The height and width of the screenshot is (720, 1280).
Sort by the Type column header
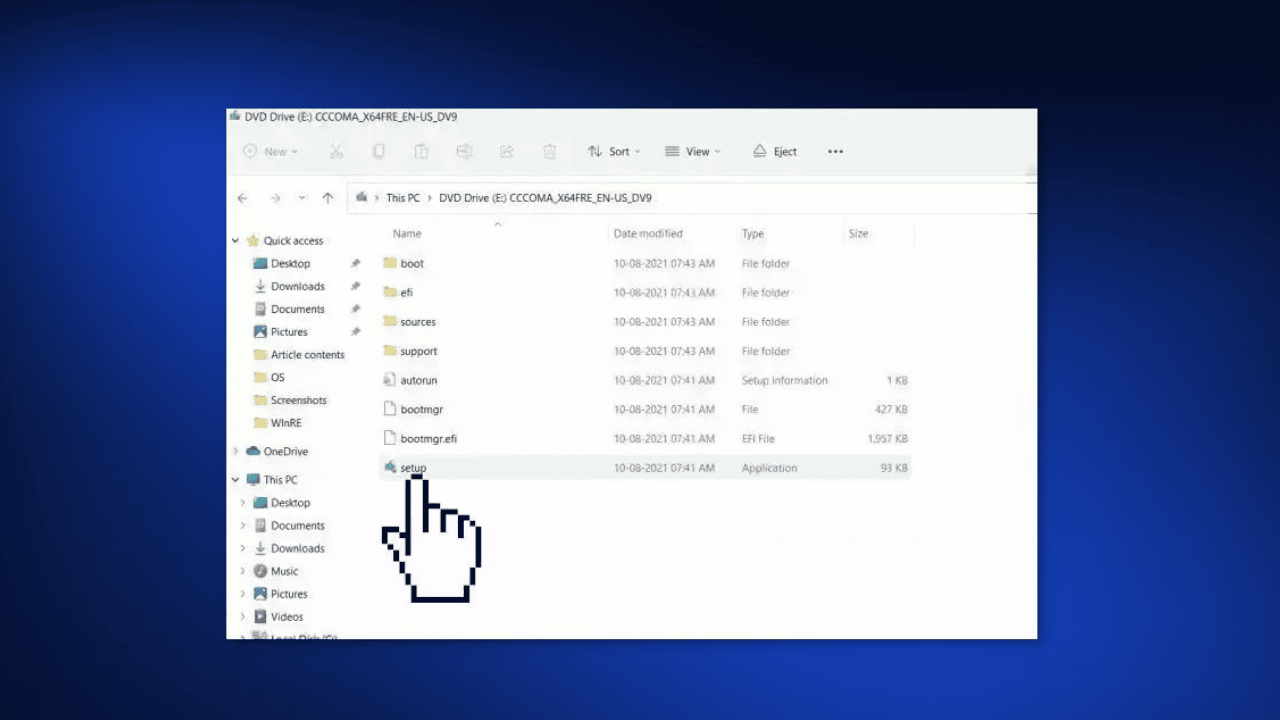point(753,234)
